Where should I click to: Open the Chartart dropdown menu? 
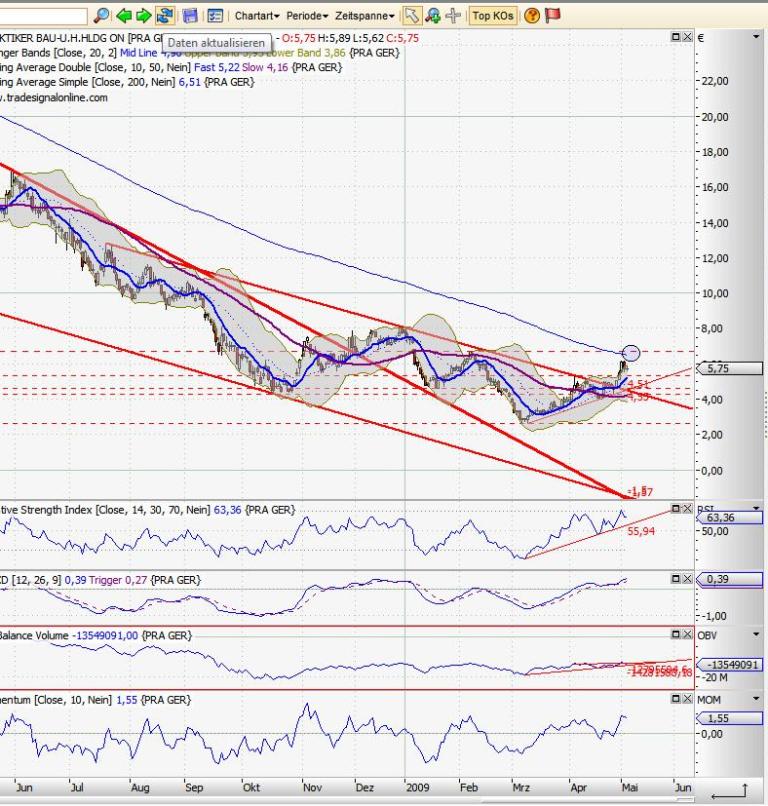coord(258,15)
